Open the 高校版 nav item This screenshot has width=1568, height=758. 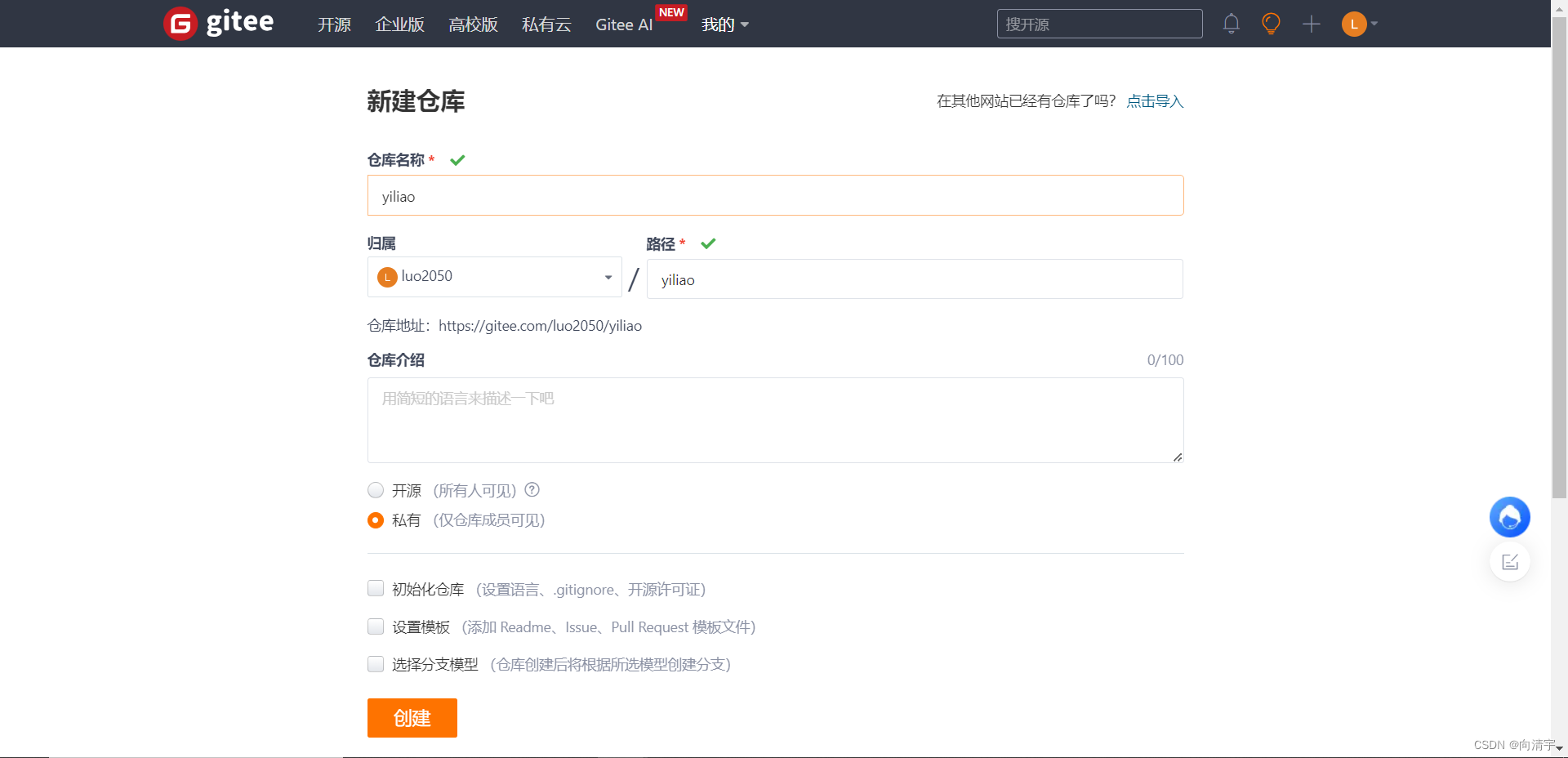point(474,25)
